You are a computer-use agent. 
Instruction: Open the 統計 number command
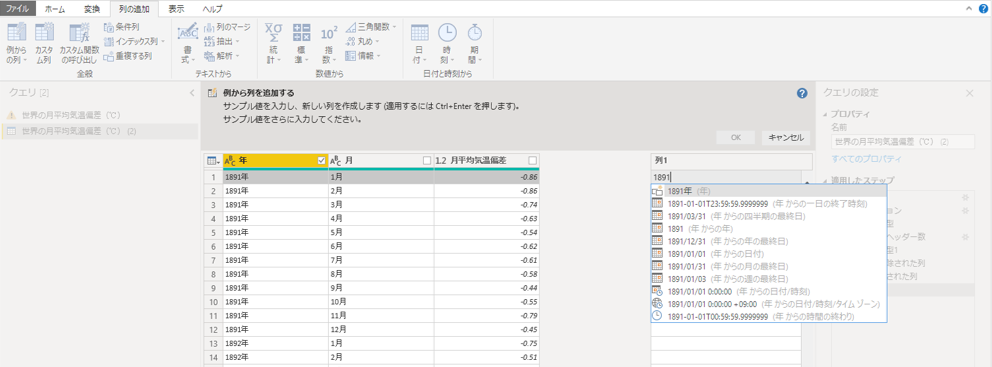(273, 42)
